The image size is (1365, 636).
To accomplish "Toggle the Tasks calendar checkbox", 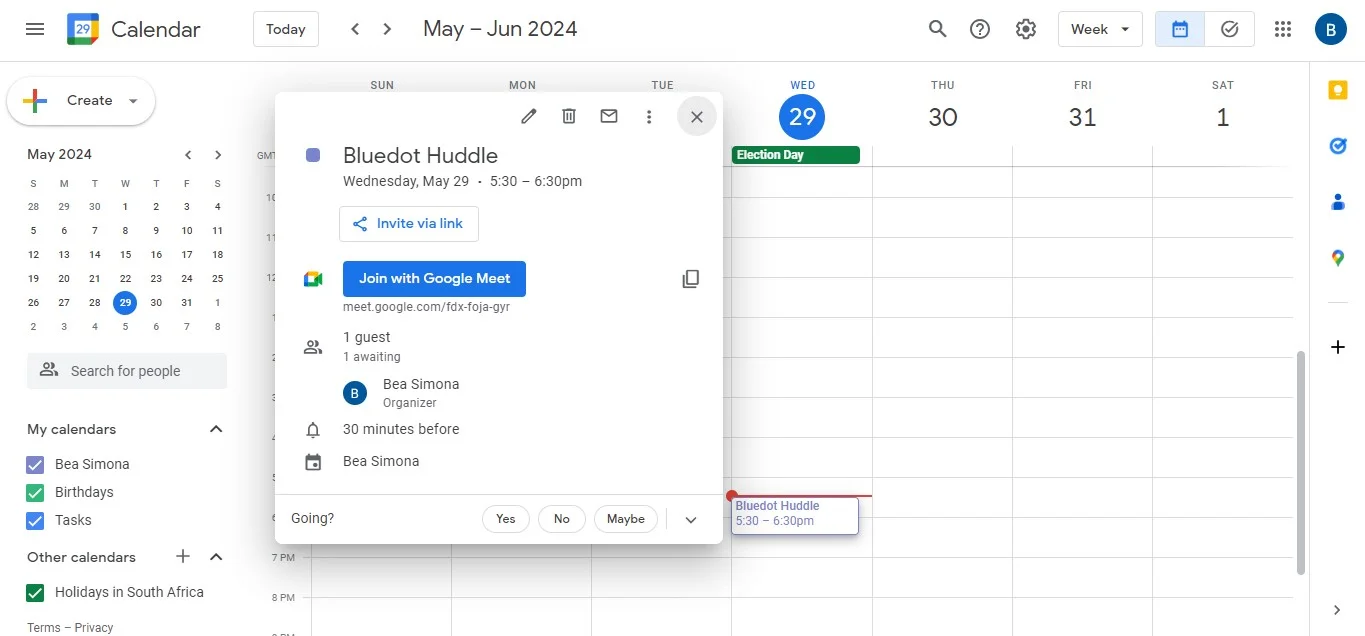I will coord(35,520).
